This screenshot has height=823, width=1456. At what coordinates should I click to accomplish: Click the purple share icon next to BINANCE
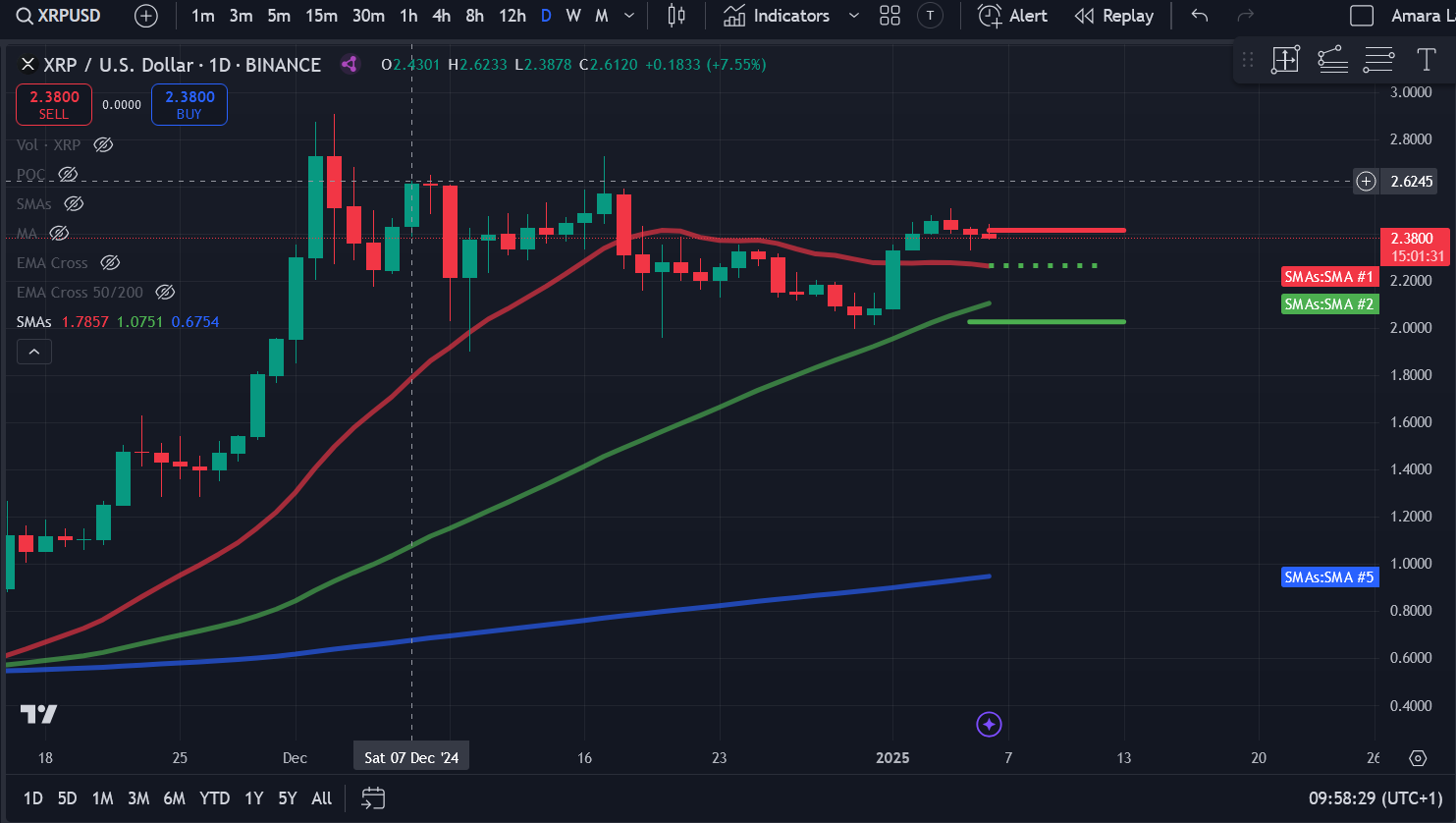point(350,65)
